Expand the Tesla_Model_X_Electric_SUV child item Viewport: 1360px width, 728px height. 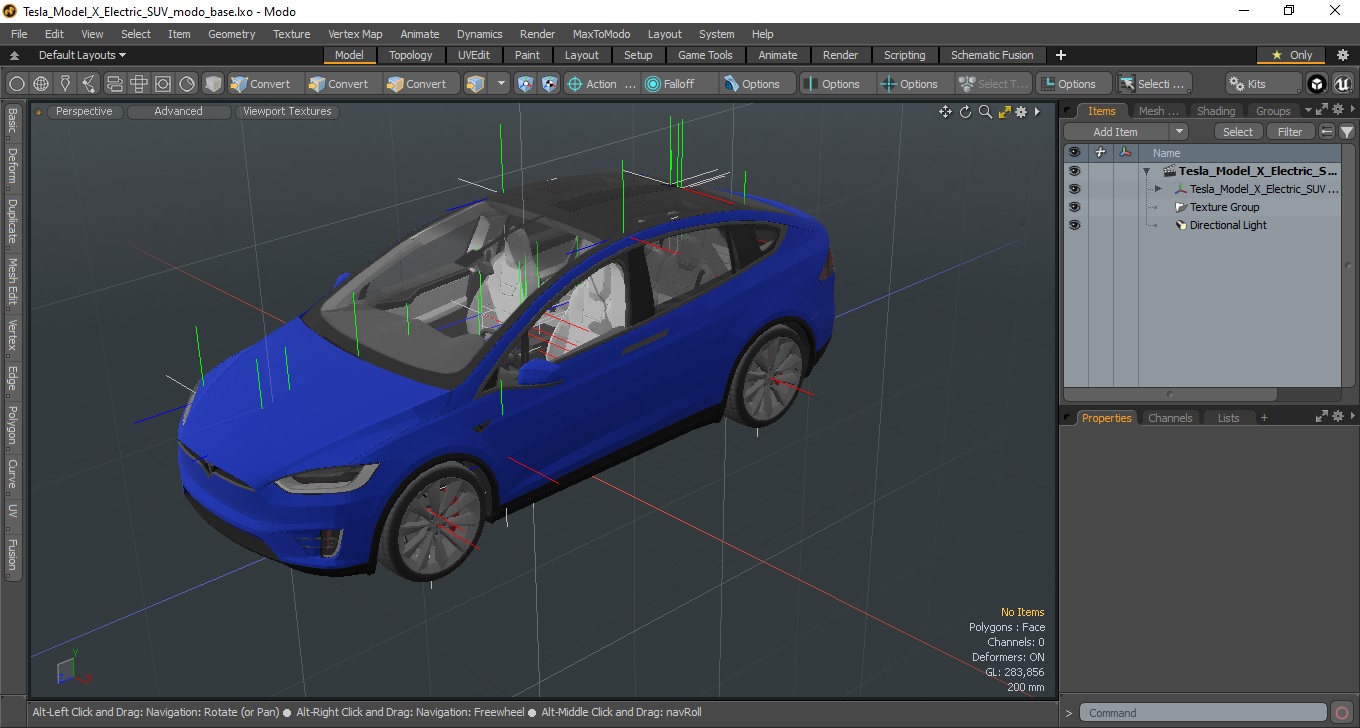coord(1158,189)
